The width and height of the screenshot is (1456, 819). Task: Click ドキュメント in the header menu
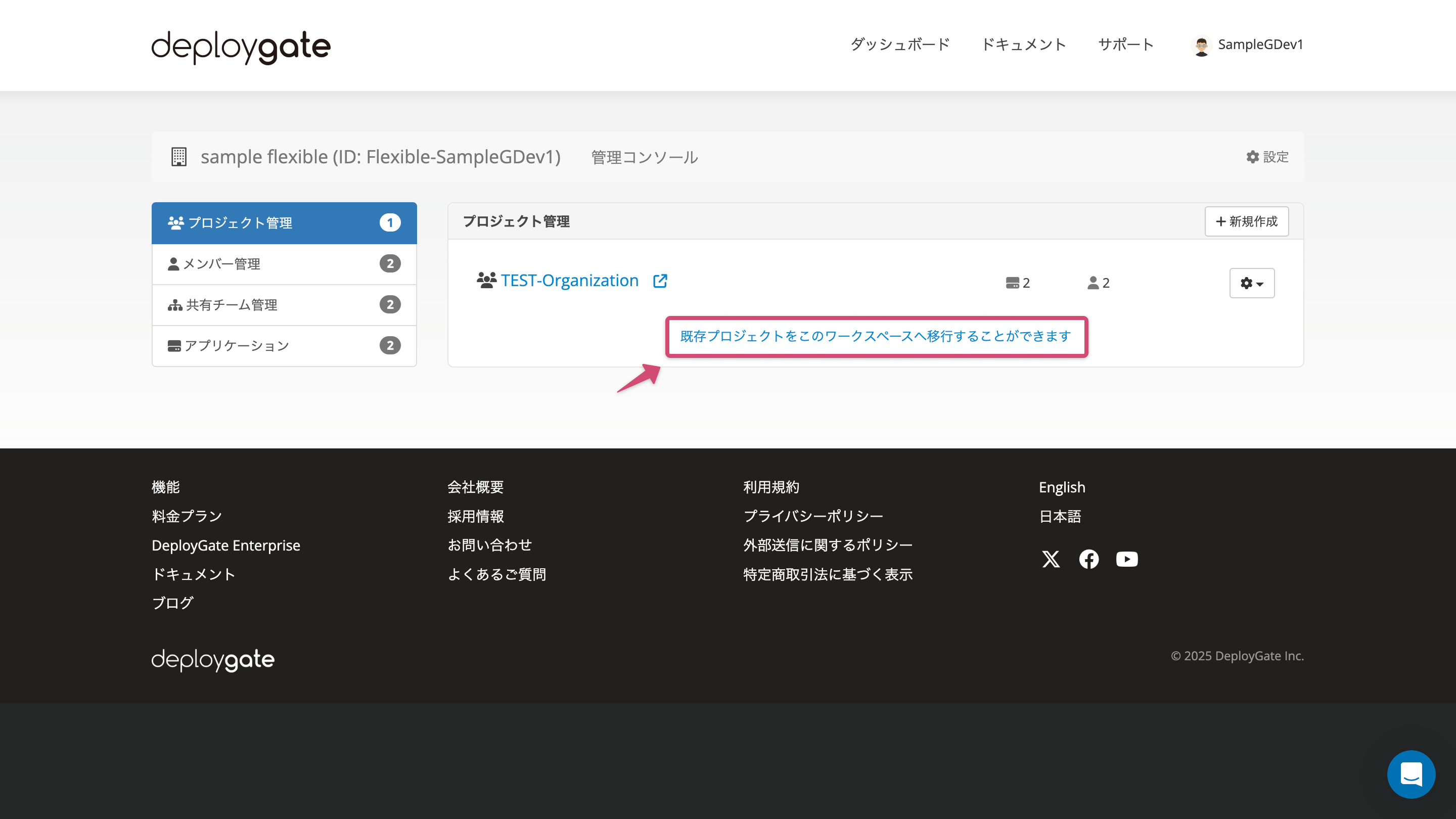pyautogui.click(x=1024, y=44)
